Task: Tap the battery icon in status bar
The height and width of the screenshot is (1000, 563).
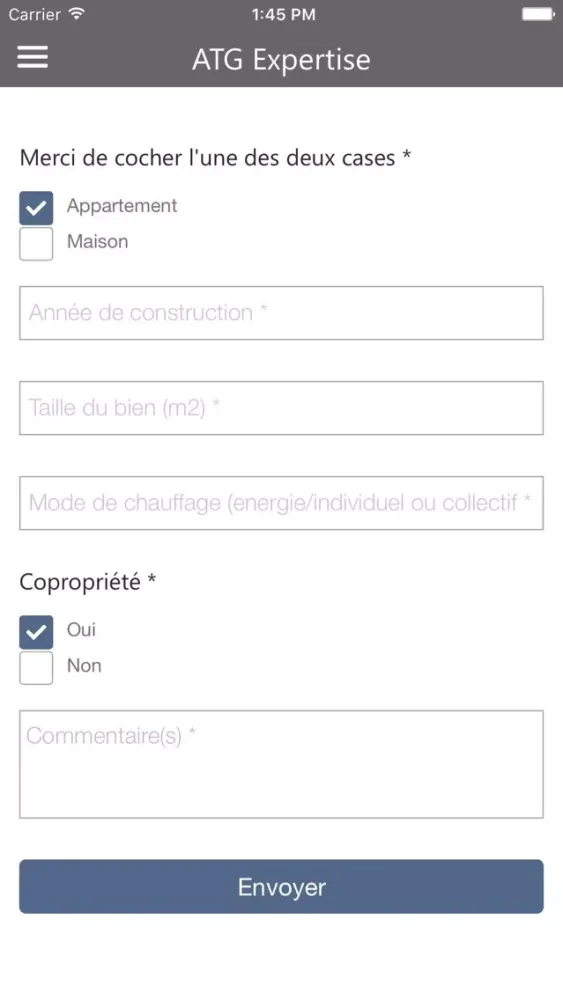Action: [538, 14]
